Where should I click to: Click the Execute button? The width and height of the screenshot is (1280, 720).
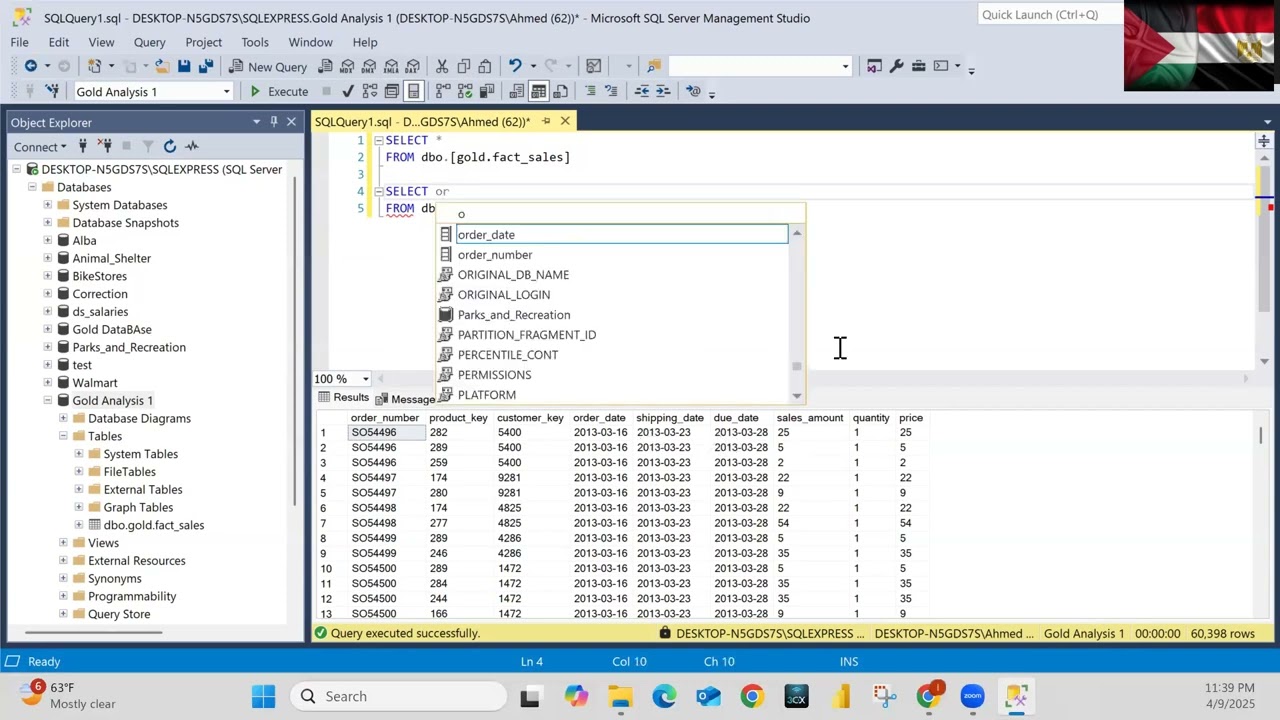tap(278, 91)
